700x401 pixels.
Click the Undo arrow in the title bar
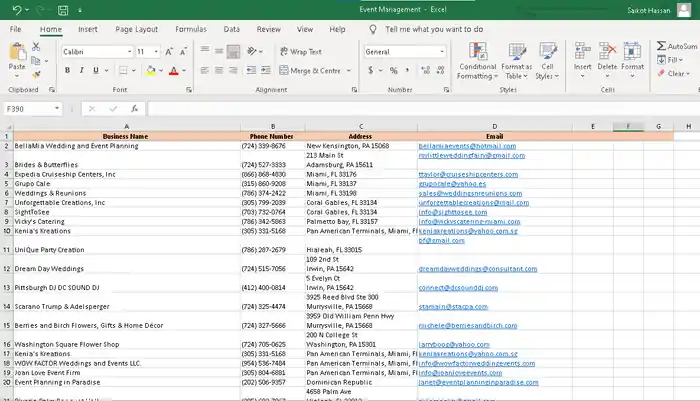(17, 9)
